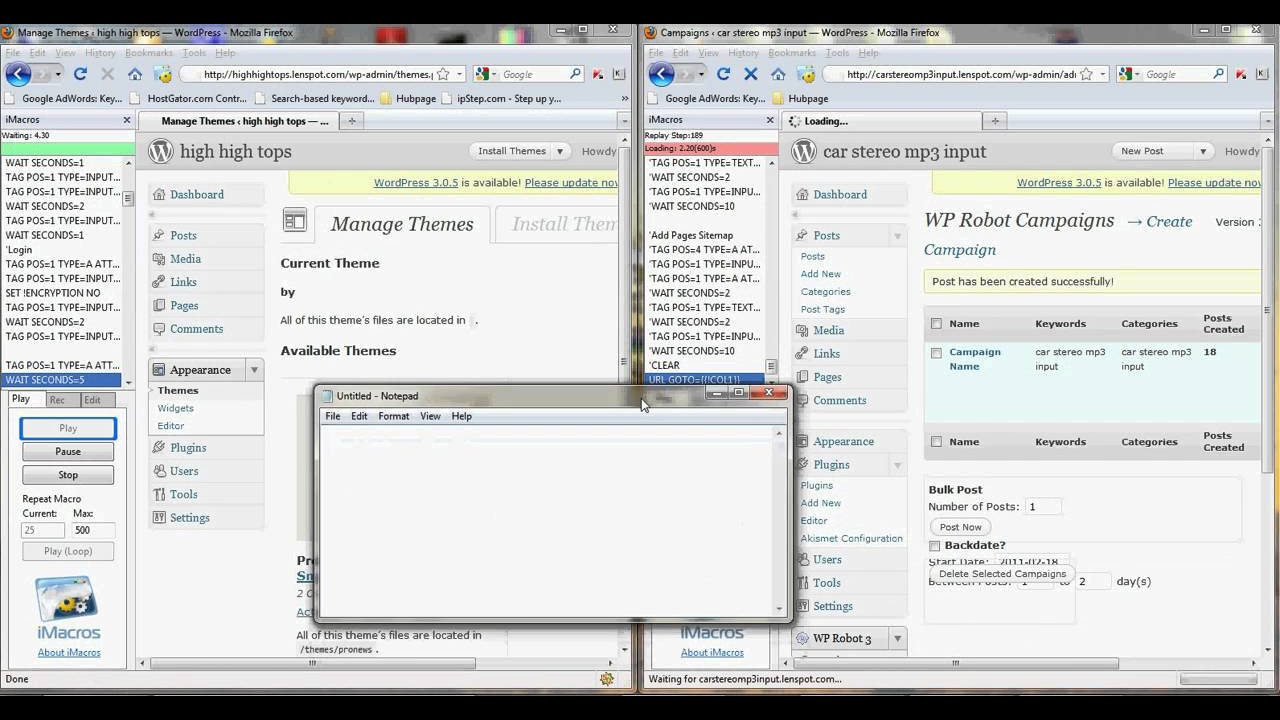The height and width of the screenshot is (720, 1280).
Task: Collapse Appearance menu in high high tops
Action: (254, 370)
